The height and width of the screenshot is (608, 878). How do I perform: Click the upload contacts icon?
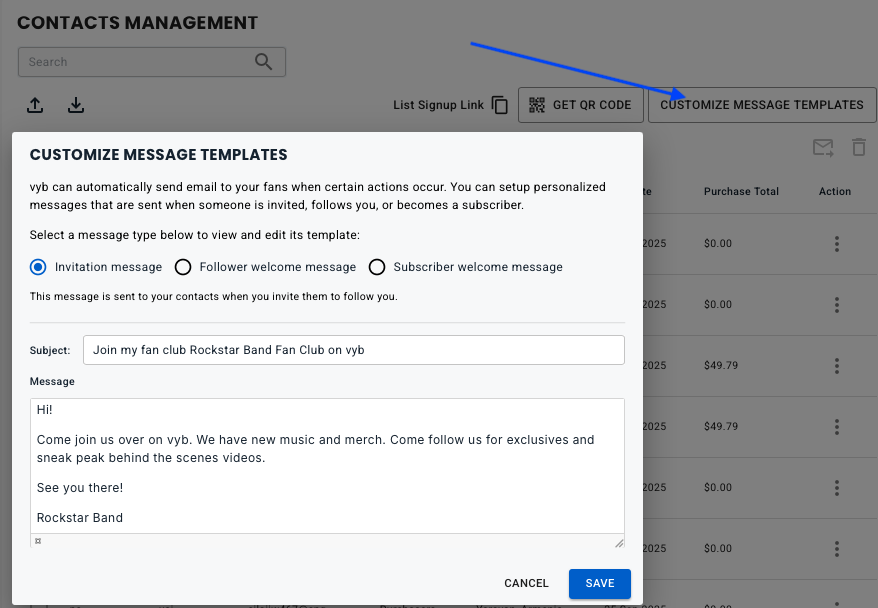[35, 105]
